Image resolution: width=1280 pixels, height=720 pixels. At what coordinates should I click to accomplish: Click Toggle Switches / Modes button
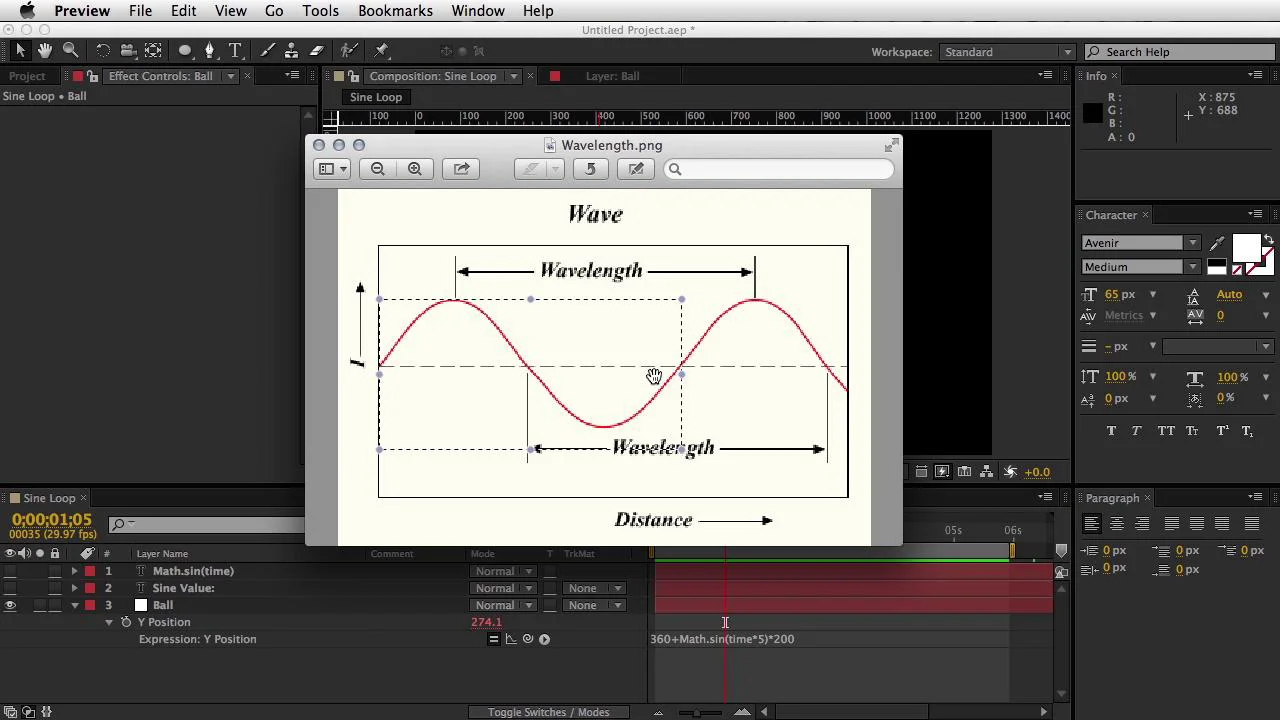coord(548,712)
